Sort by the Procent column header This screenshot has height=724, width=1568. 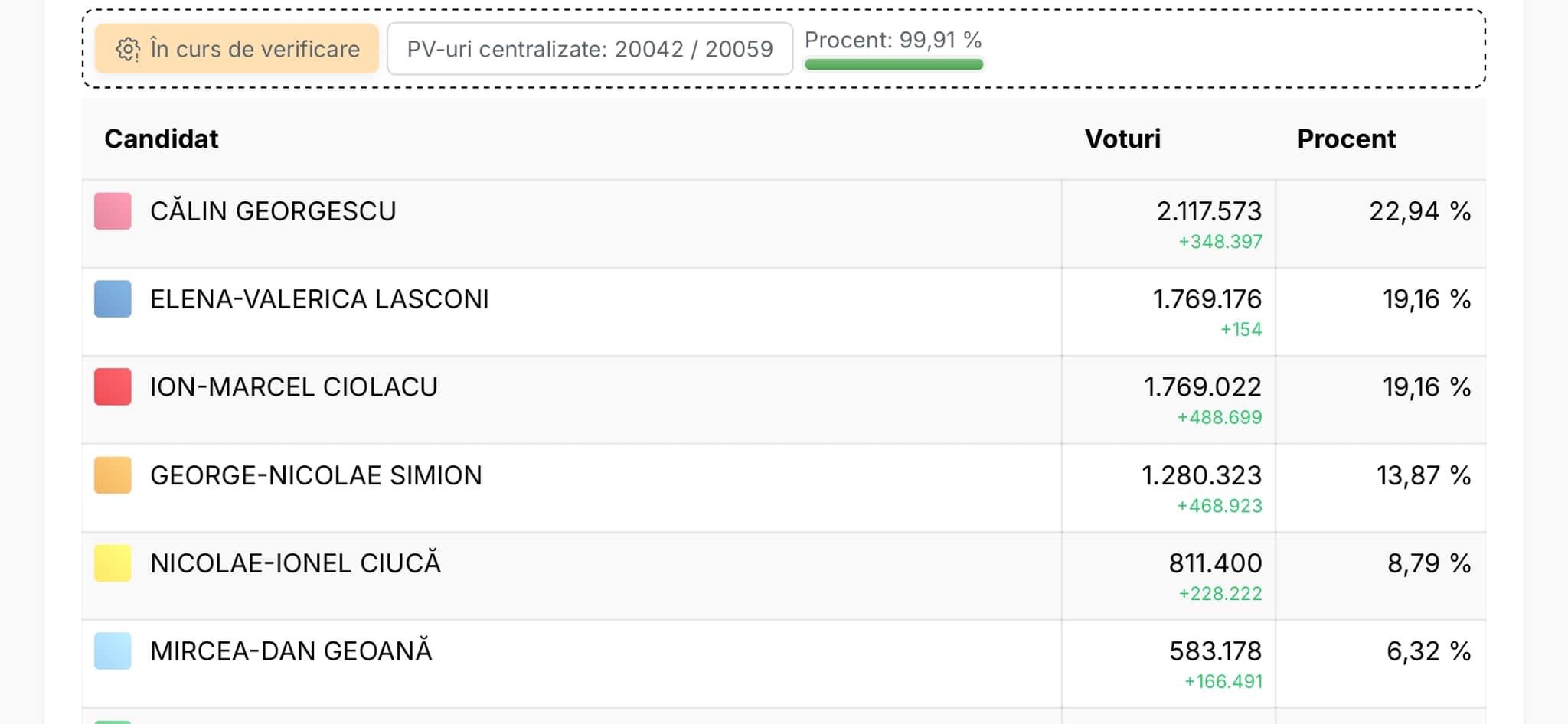coord(1346,139)
